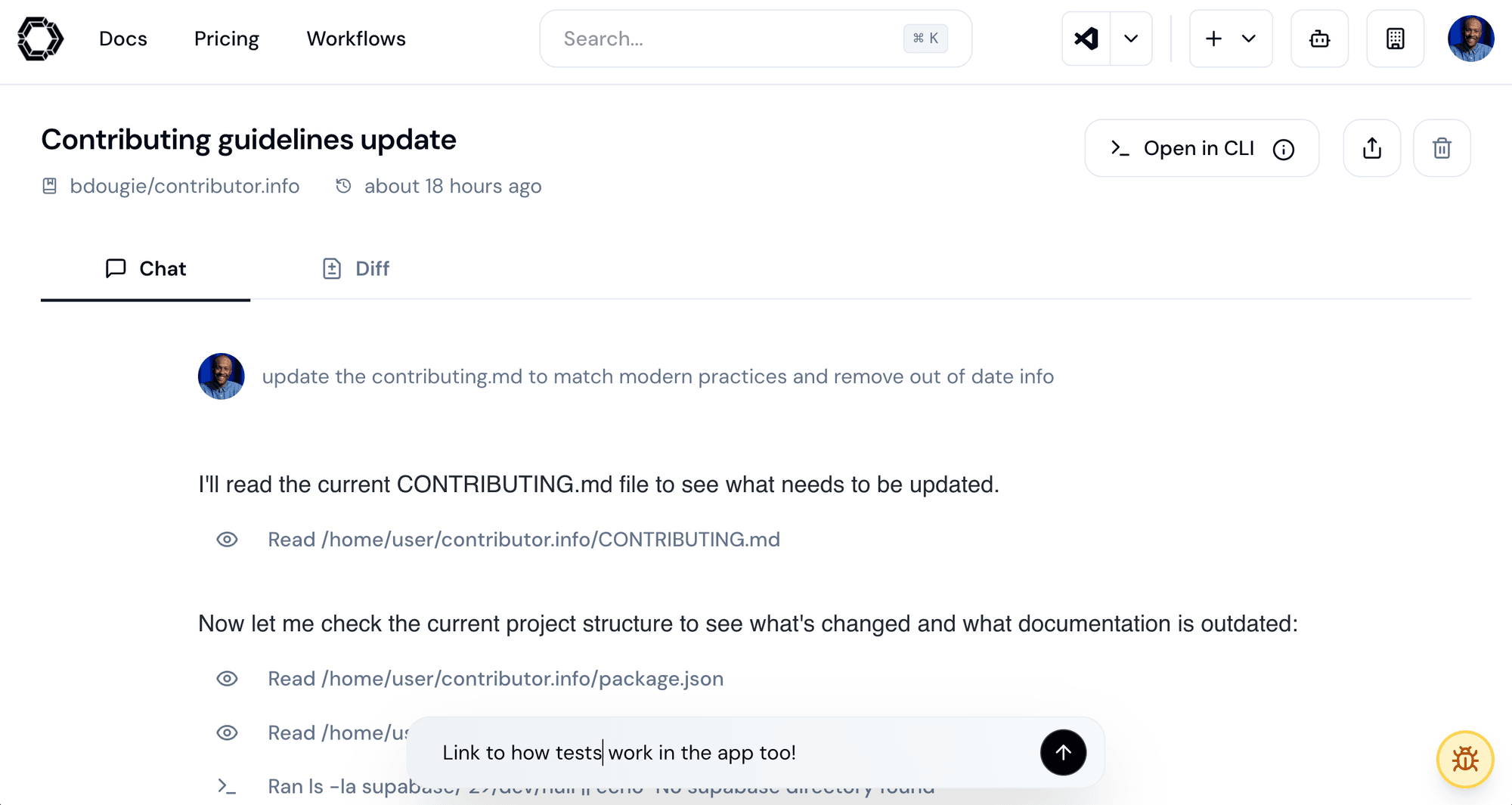Viewport: 1512px width, 805px height.
Task: Delete session with trash icon
Action: pos(1442,148)
